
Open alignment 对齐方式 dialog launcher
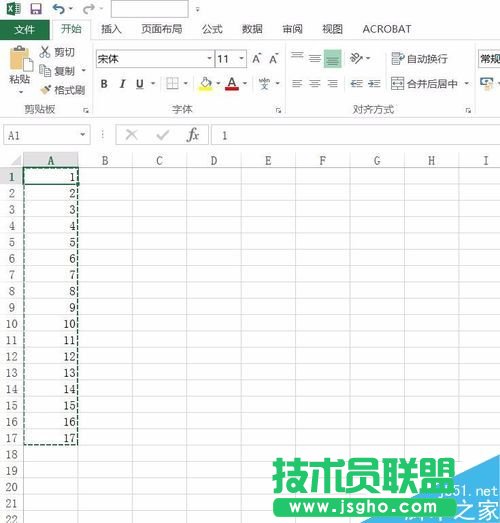[x=468, y=110]
